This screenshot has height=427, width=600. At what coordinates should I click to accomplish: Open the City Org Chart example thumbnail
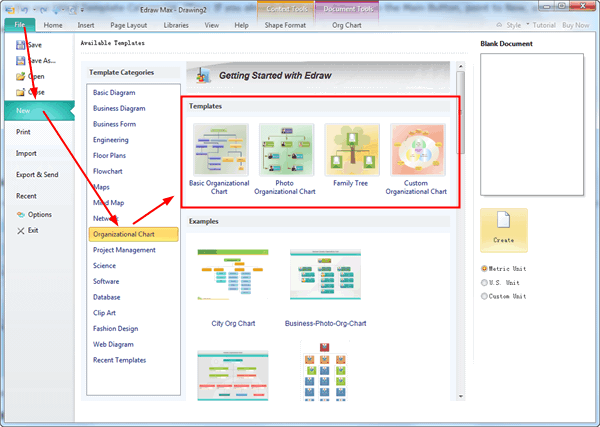(233, 274)
